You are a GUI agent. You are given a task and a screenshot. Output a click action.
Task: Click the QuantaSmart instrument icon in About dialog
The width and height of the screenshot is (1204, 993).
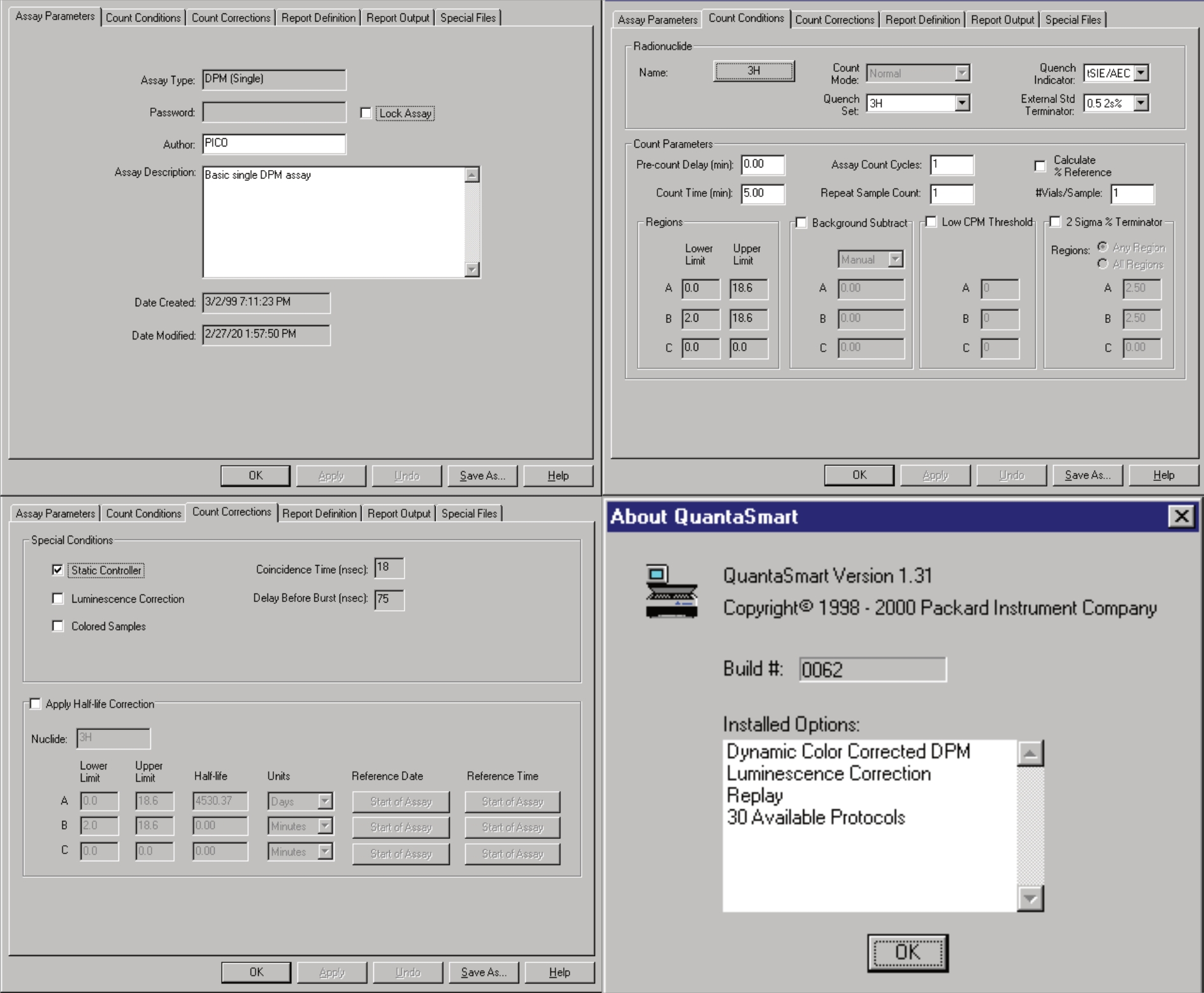point(671,591)
